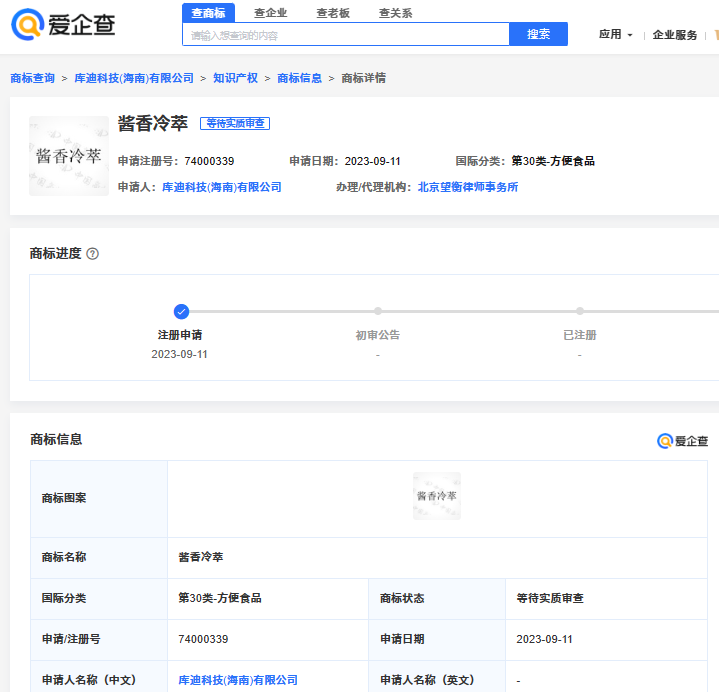
Task: Click the 等待实质审查 status tag
Action: 235,123
